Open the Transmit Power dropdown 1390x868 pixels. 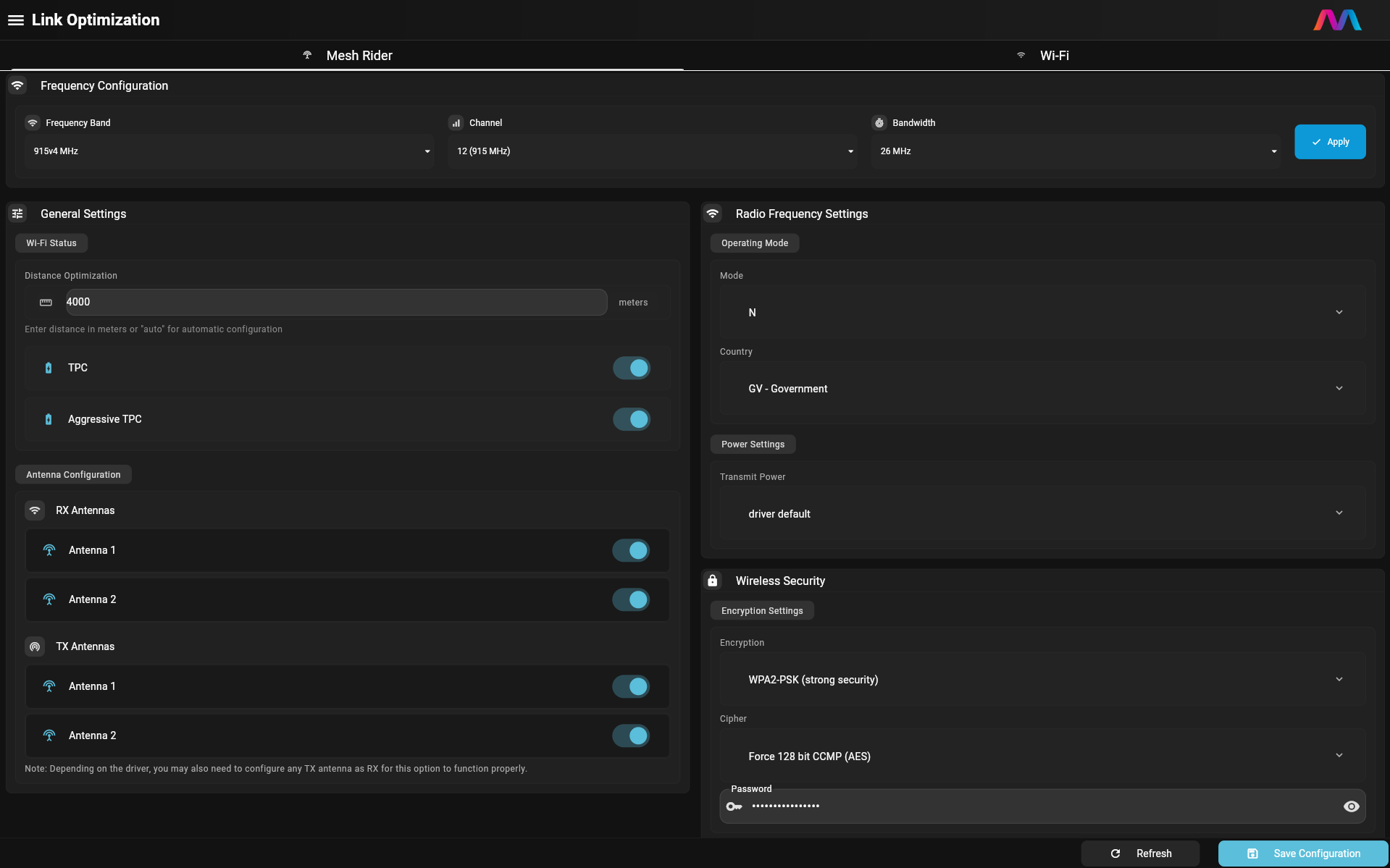tap(1043, 513)
